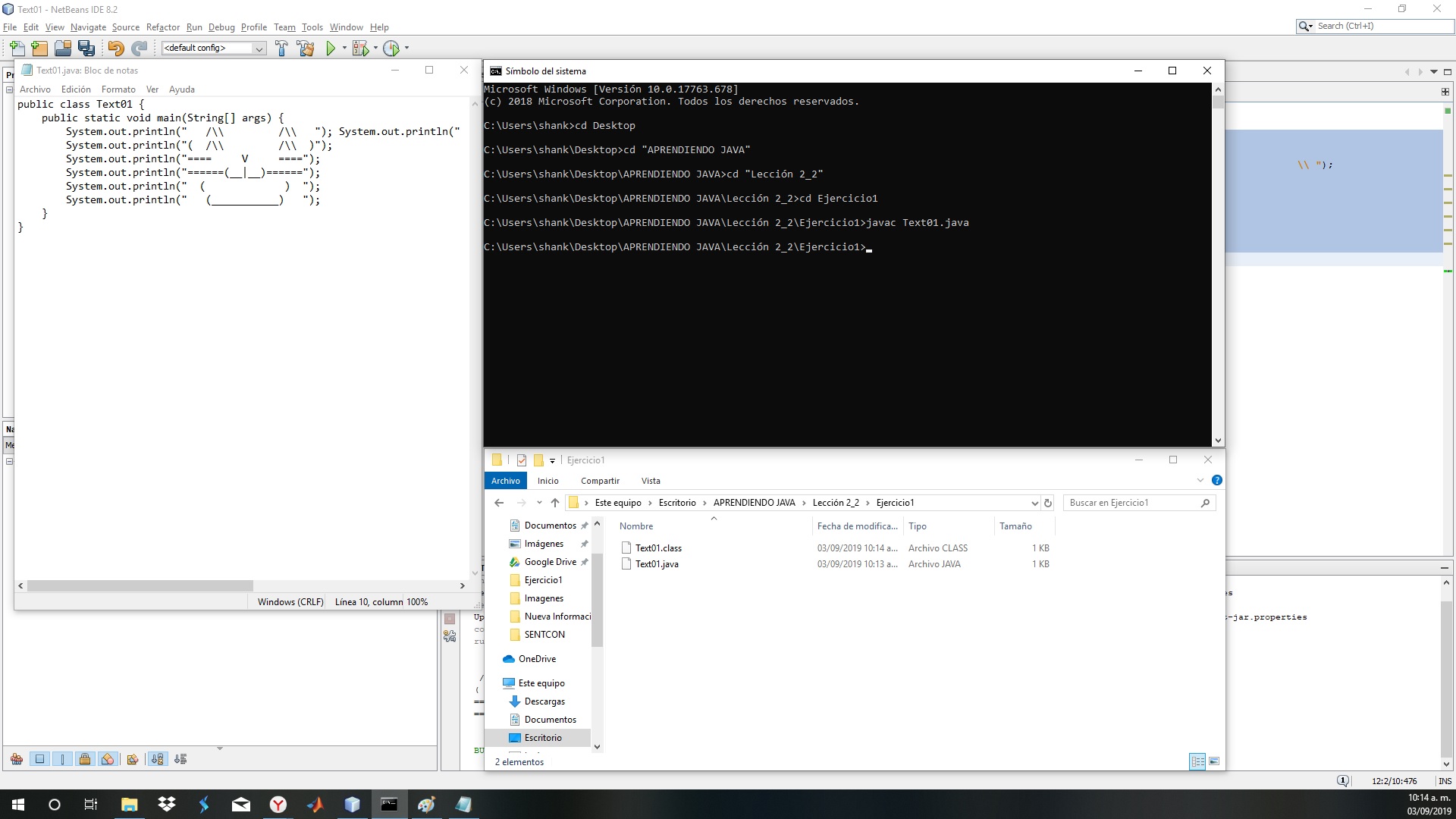Create a new project with New Project icon
This screenshot has height=819, width=1456.
(x=39, y=48)
